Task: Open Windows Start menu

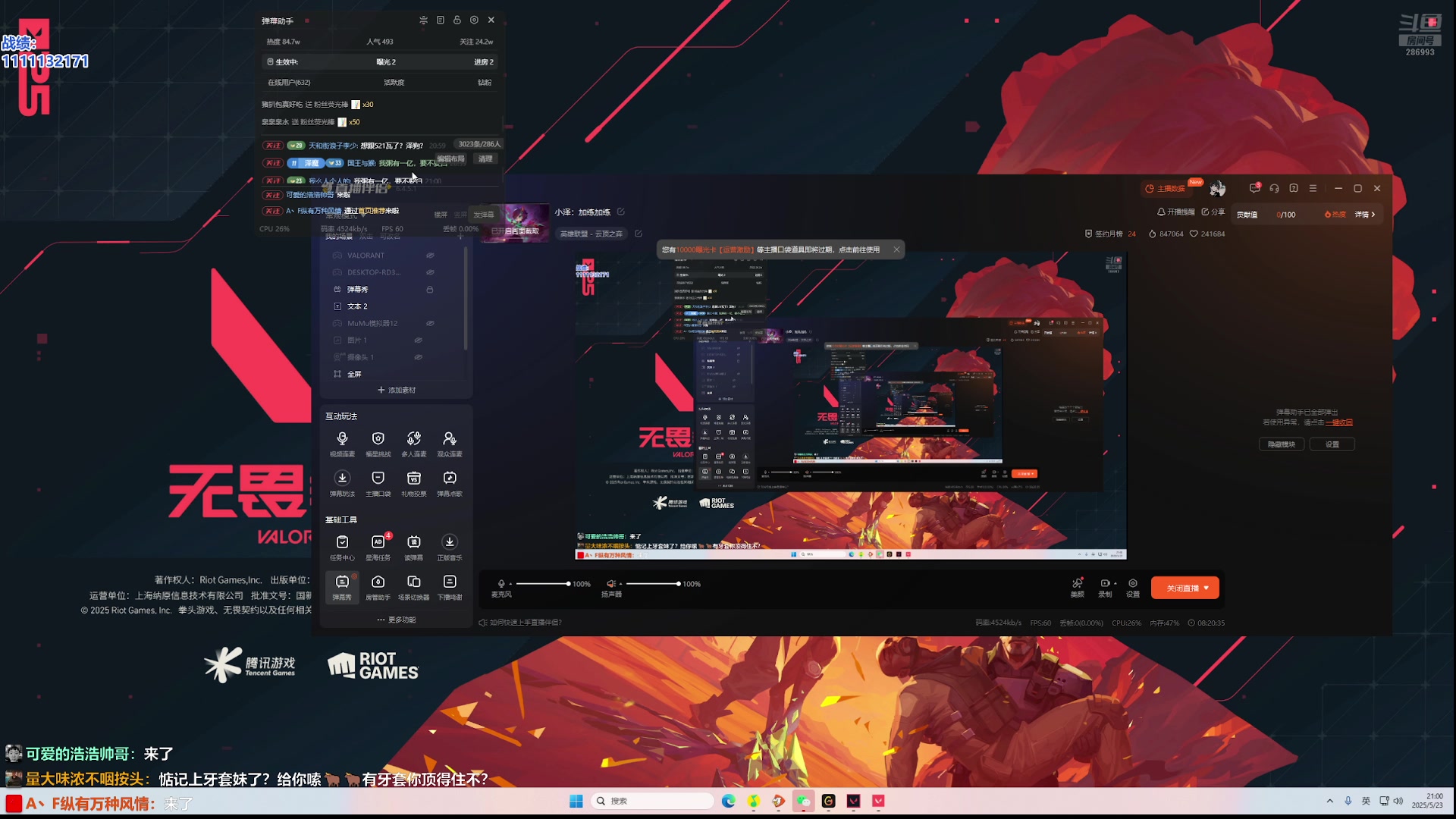Action: [x=576, y=801]
